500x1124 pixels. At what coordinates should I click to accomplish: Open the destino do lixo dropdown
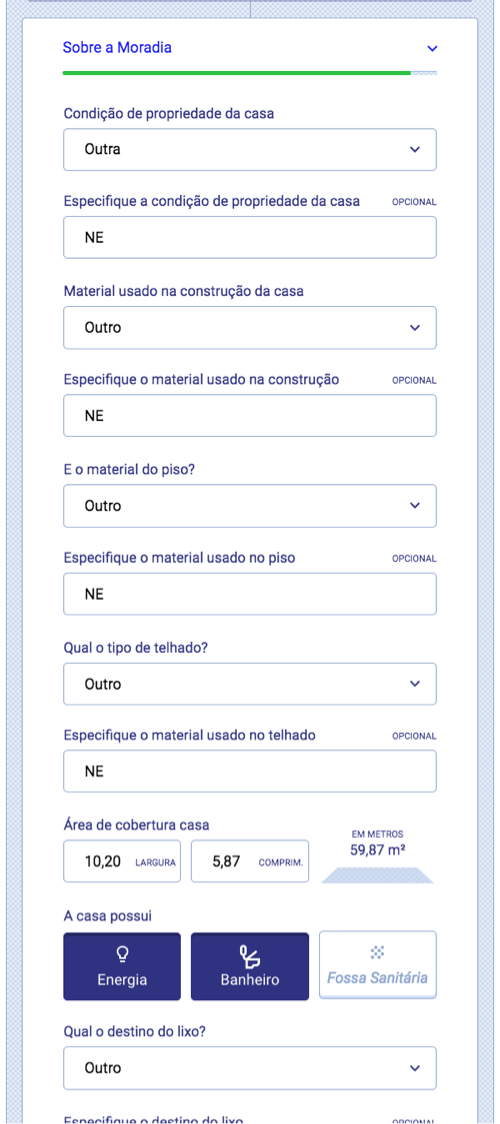[249, 1068]
